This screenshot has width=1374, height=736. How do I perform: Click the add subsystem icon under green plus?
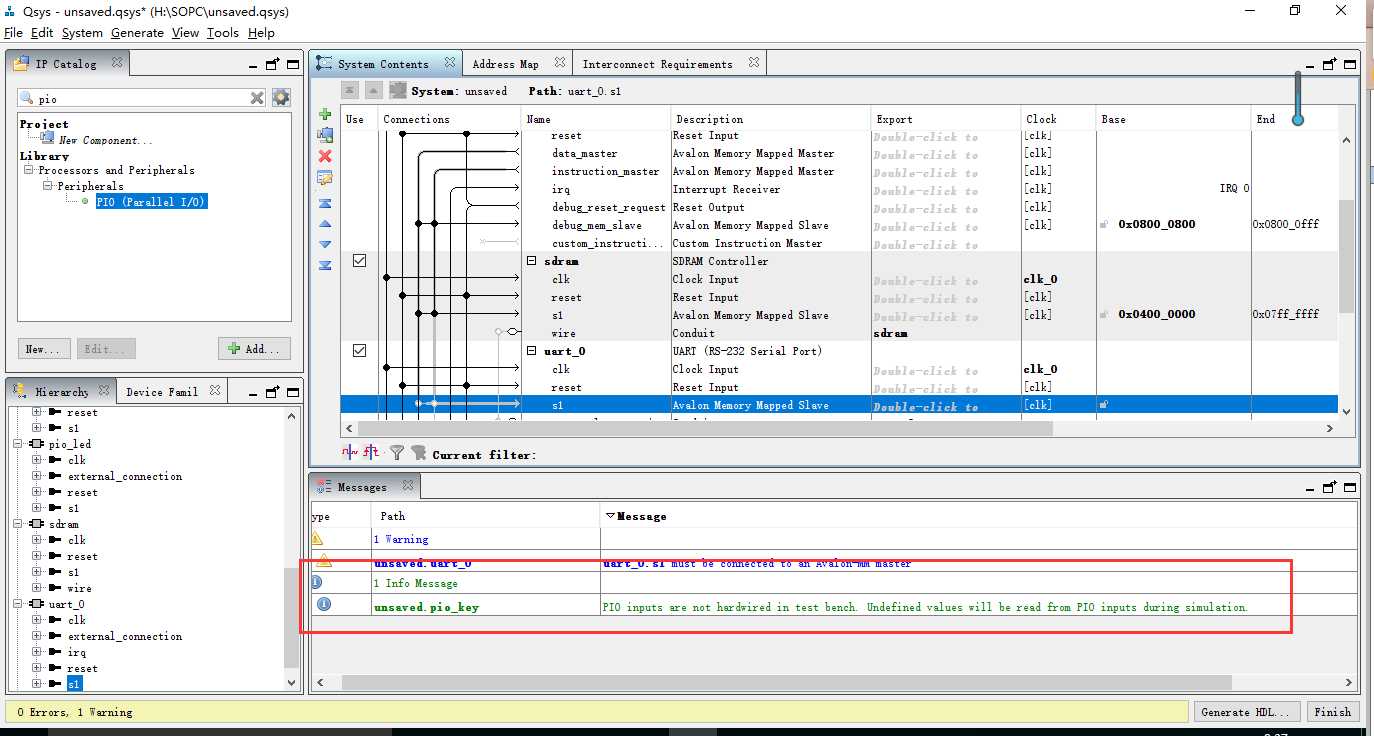click(x=325, y=135)
